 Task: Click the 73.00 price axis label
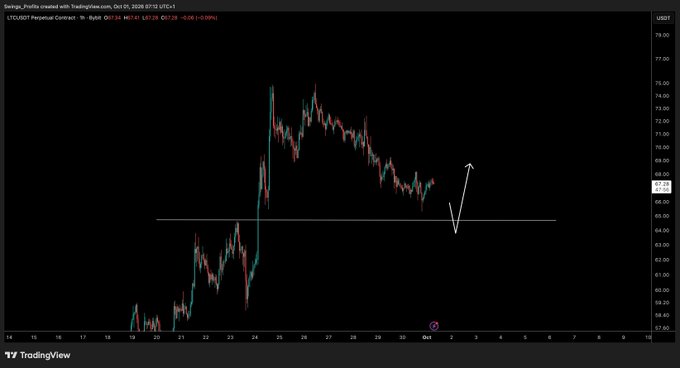pyautogui.click(x=662, y=108)
